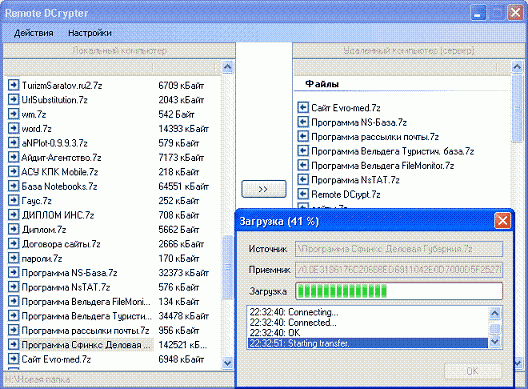The width and height of the screenshot is (528, 389).
Task: Click arrow icon next to word.7z
Action: click(13, 128)
